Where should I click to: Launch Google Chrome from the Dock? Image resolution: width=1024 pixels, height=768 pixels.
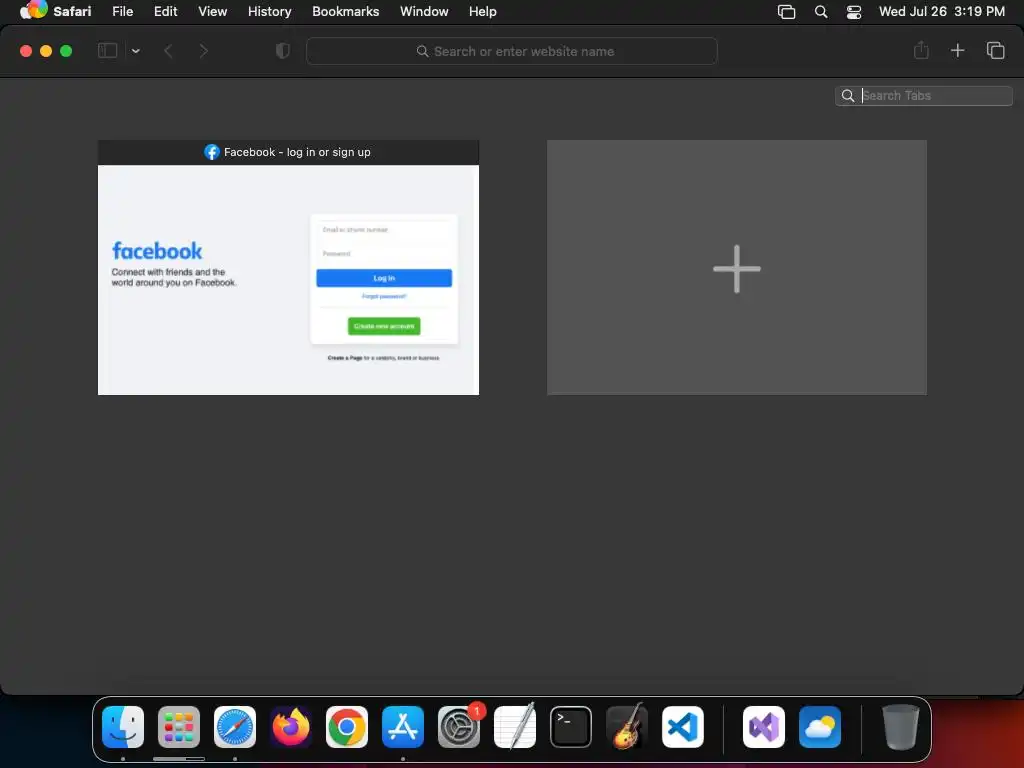[x=347, y=727]
